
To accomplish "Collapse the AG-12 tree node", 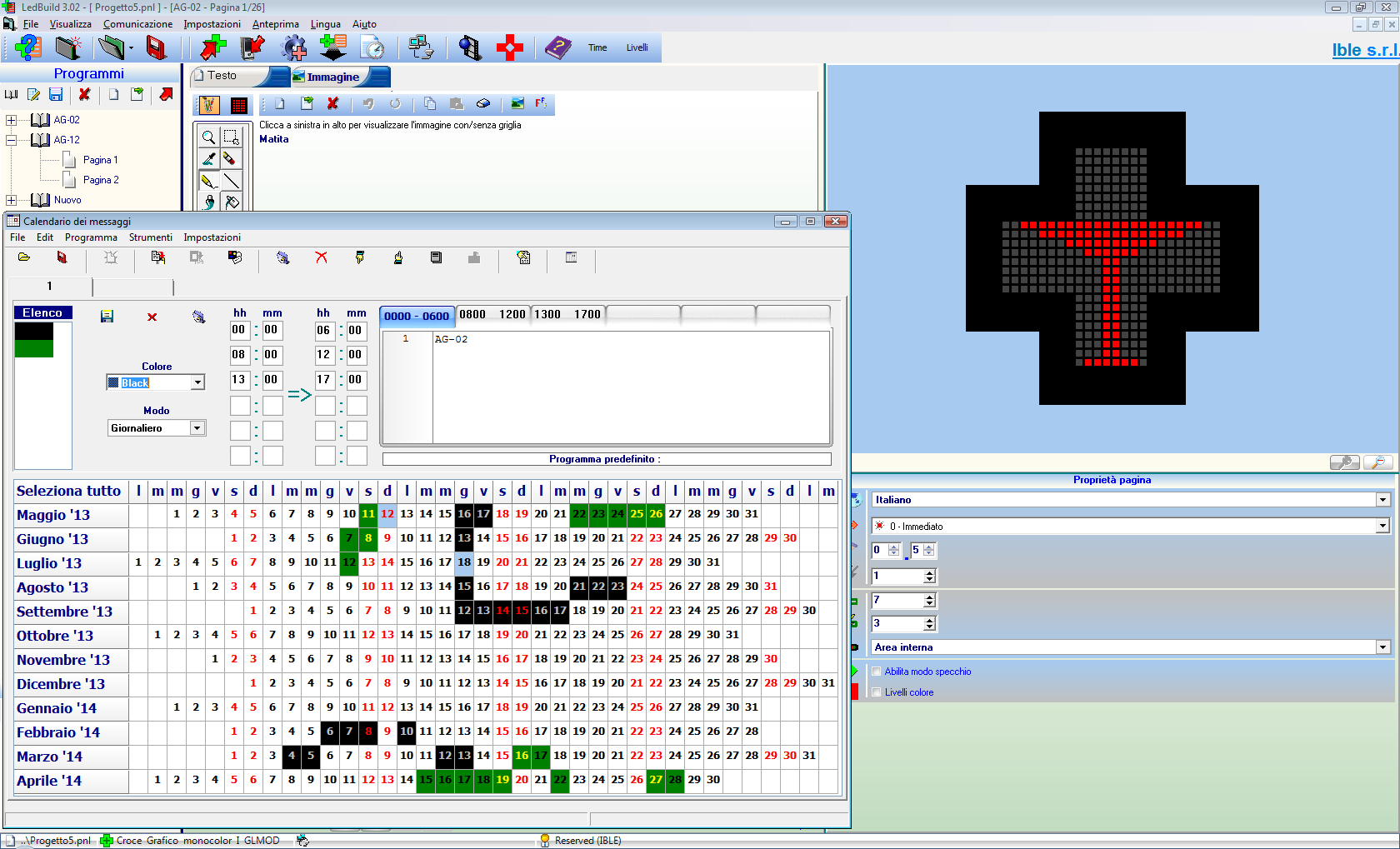I will click(x=11, y=140).
